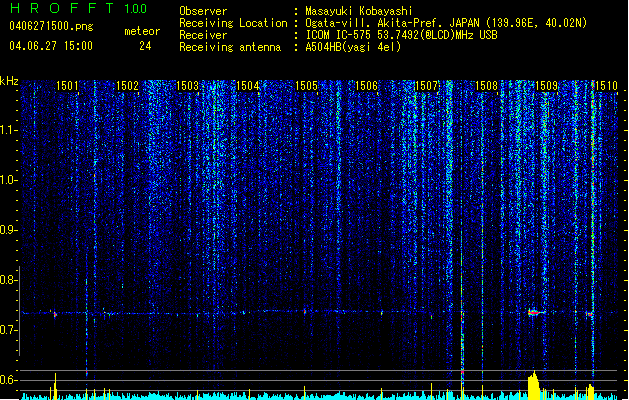
Task: Click the HROFFT program title
Action: coord(63,8)
